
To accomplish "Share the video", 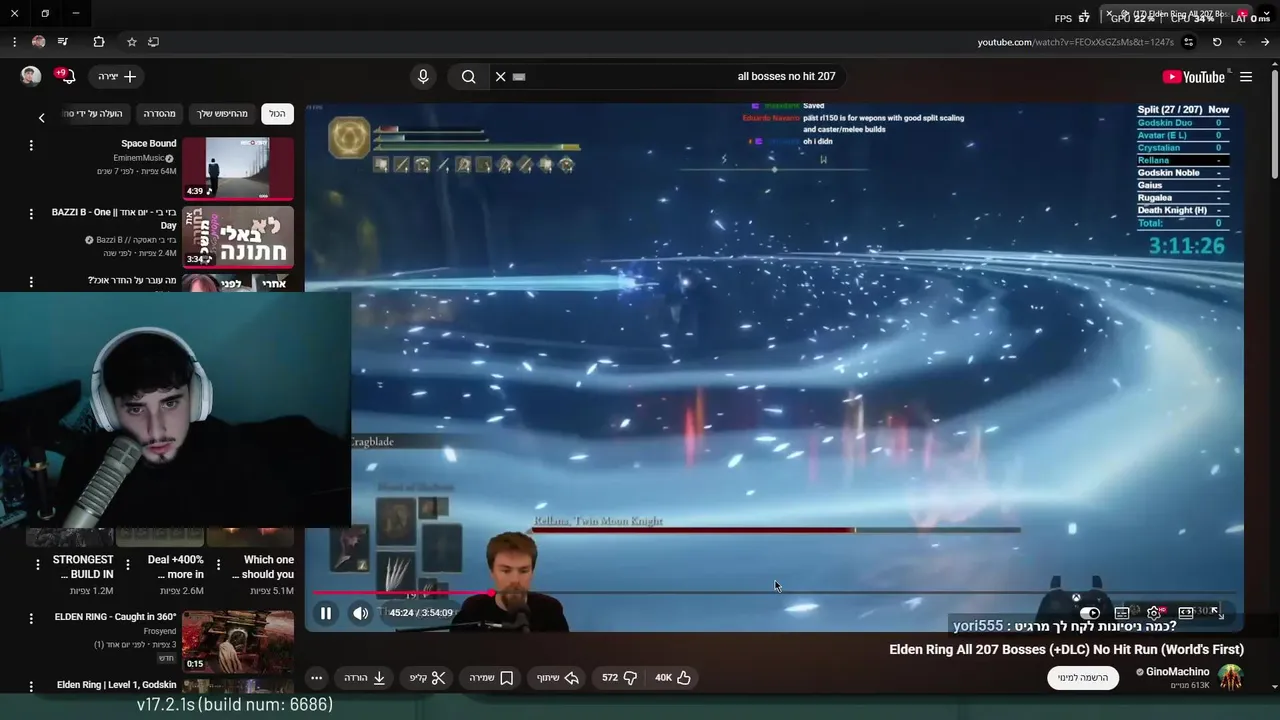I will [557, 678].
